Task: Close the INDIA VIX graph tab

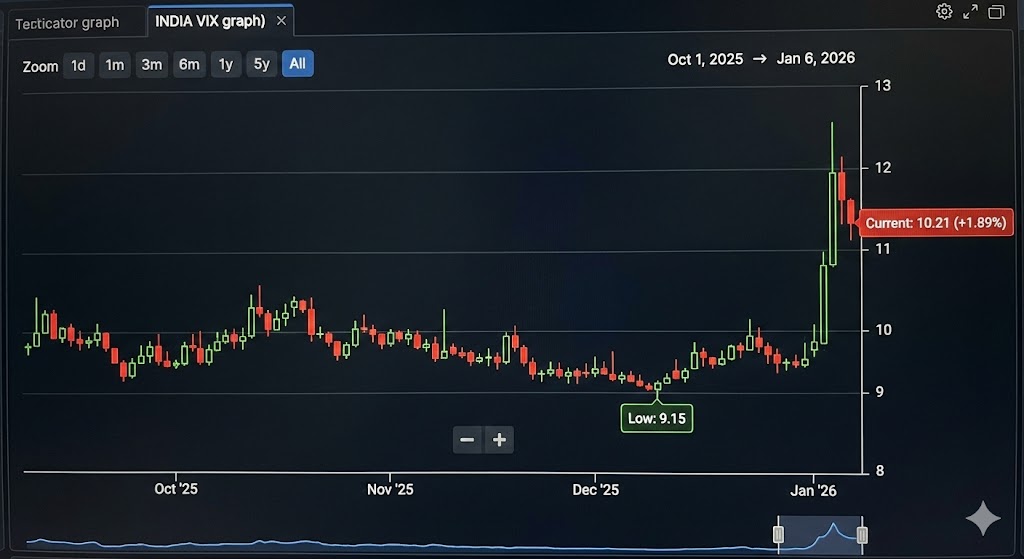Action: click(281, 21)
